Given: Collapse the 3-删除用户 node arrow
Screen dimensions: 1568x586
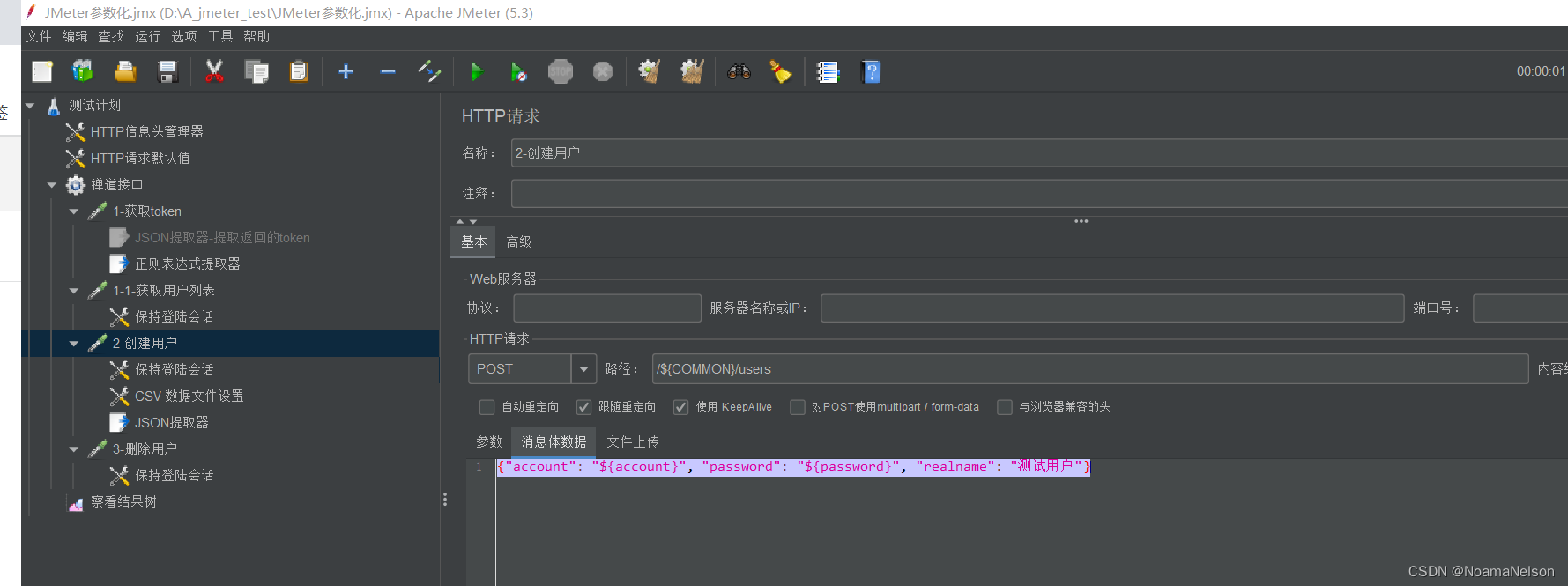Looking at the screenshot, I should tap(74, 449).
